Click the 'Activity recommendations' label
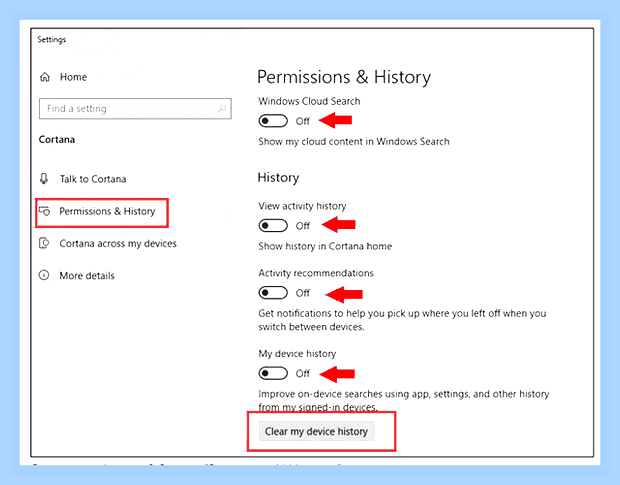Viewport: 620px width, 485px height. 316,273
